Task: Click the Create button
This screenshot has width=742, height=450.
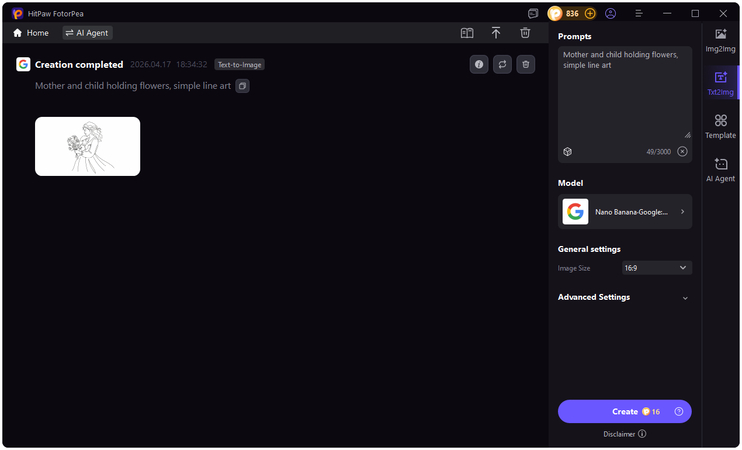Action: [625, 411]
